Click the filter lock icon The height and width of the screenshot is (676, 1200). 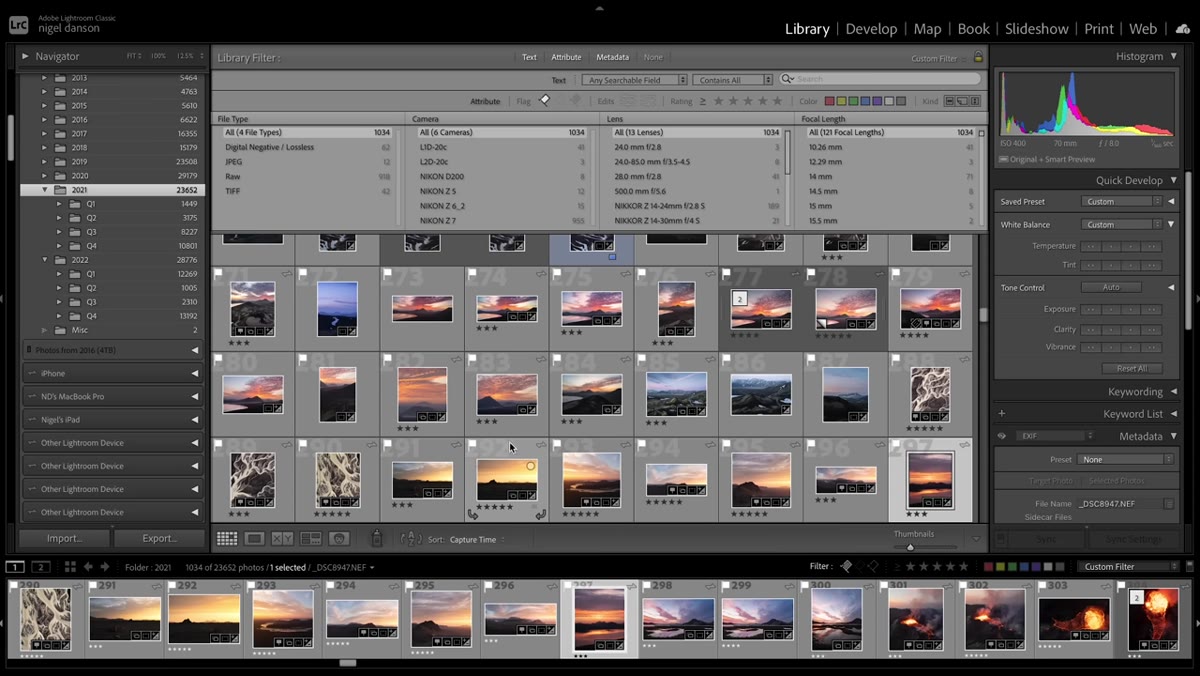pos(978,58)
